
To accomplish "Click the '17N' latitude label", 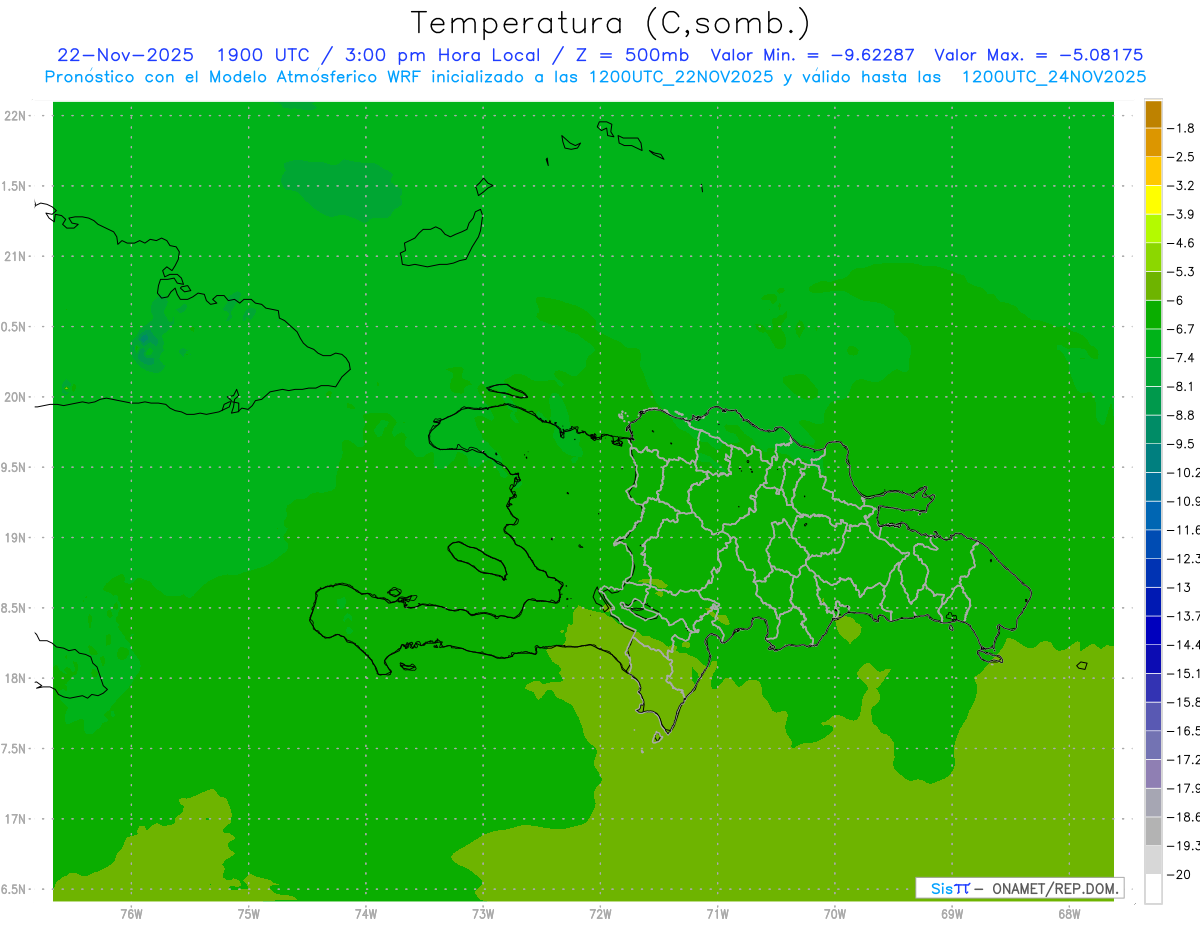I will click(16, 819).
